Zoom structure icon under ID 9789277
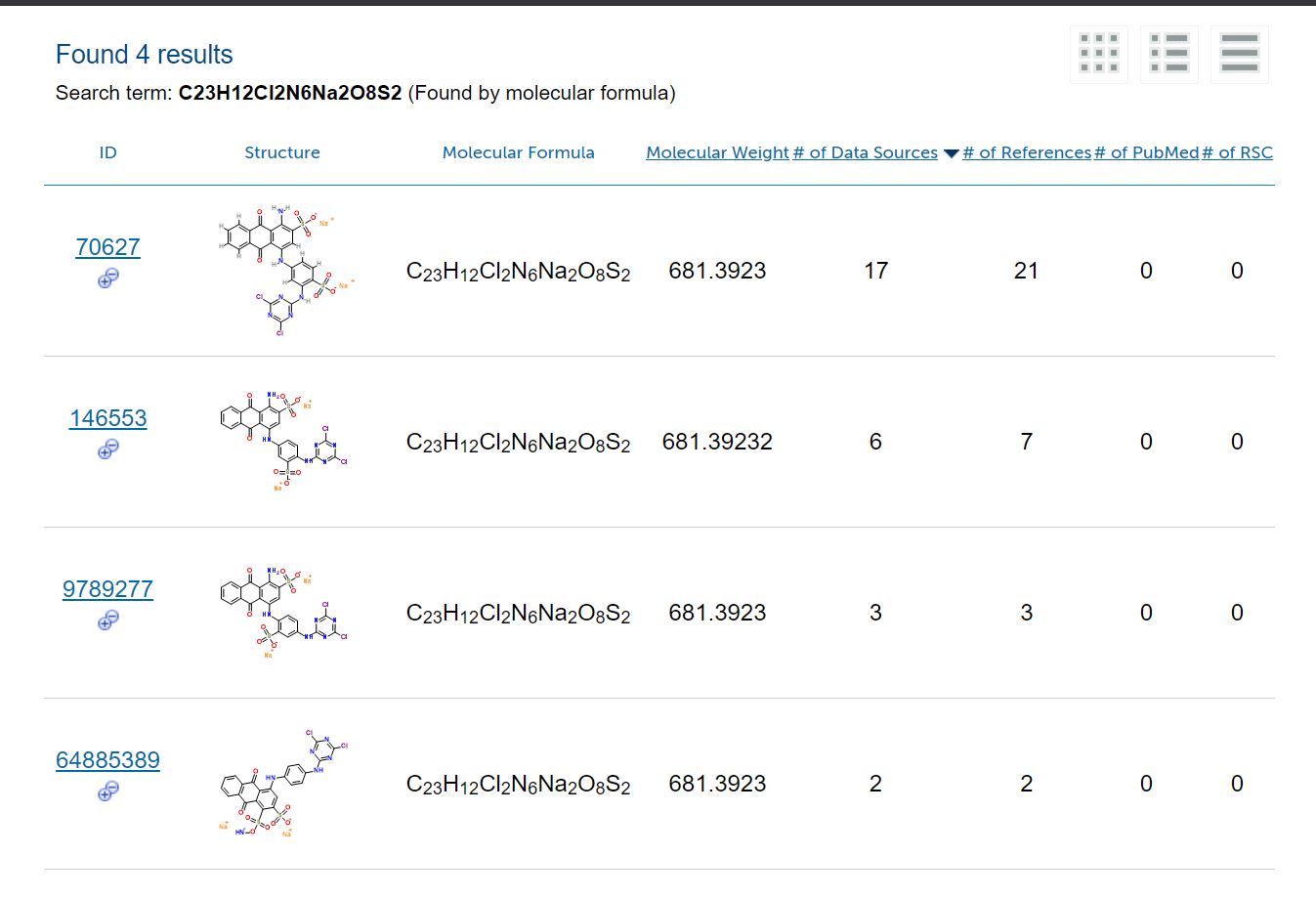 108,620
